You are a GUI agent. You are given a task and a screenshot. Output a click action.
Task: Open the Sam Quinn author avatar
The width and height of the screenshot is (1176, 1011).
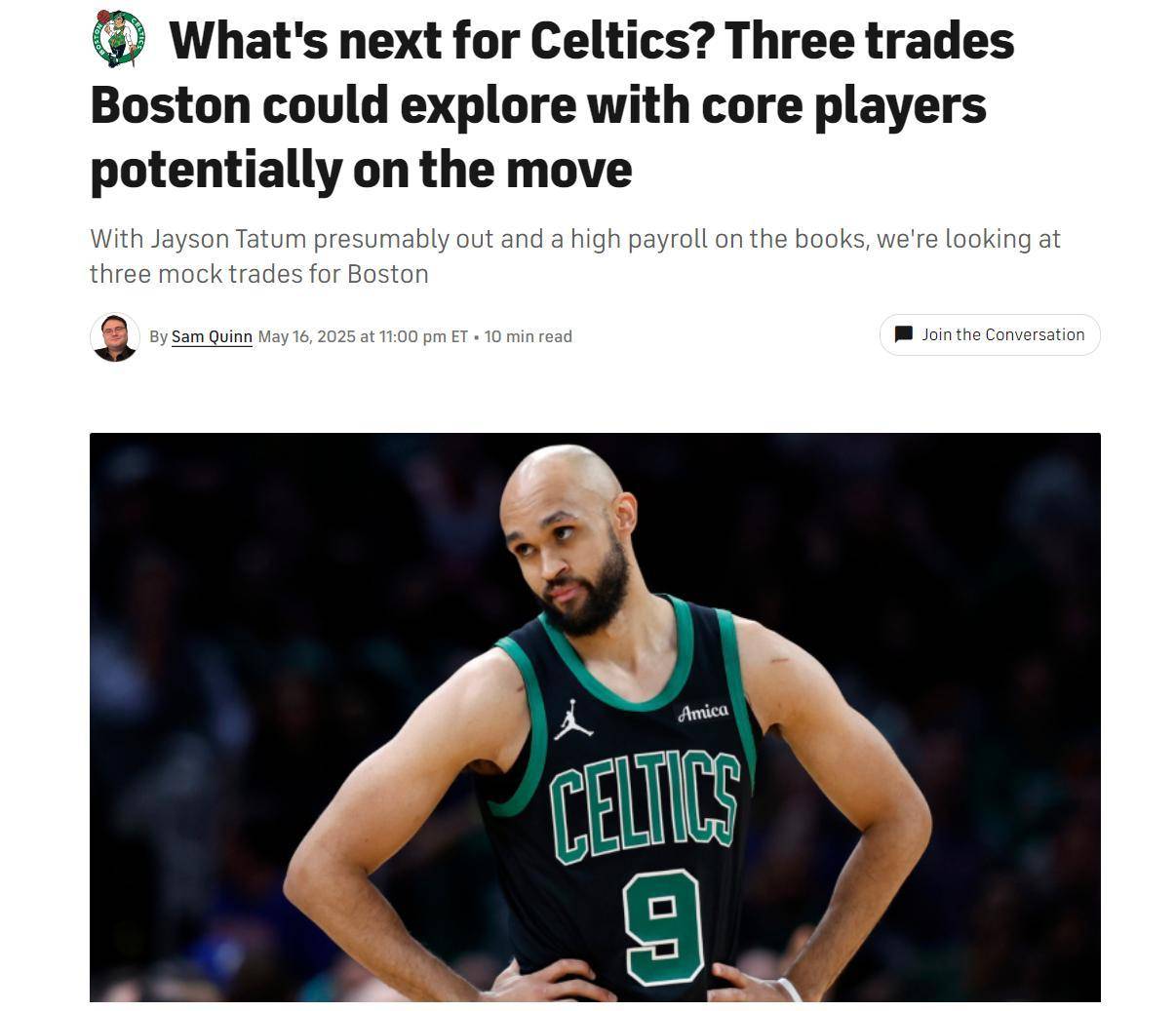coord(114,336)
